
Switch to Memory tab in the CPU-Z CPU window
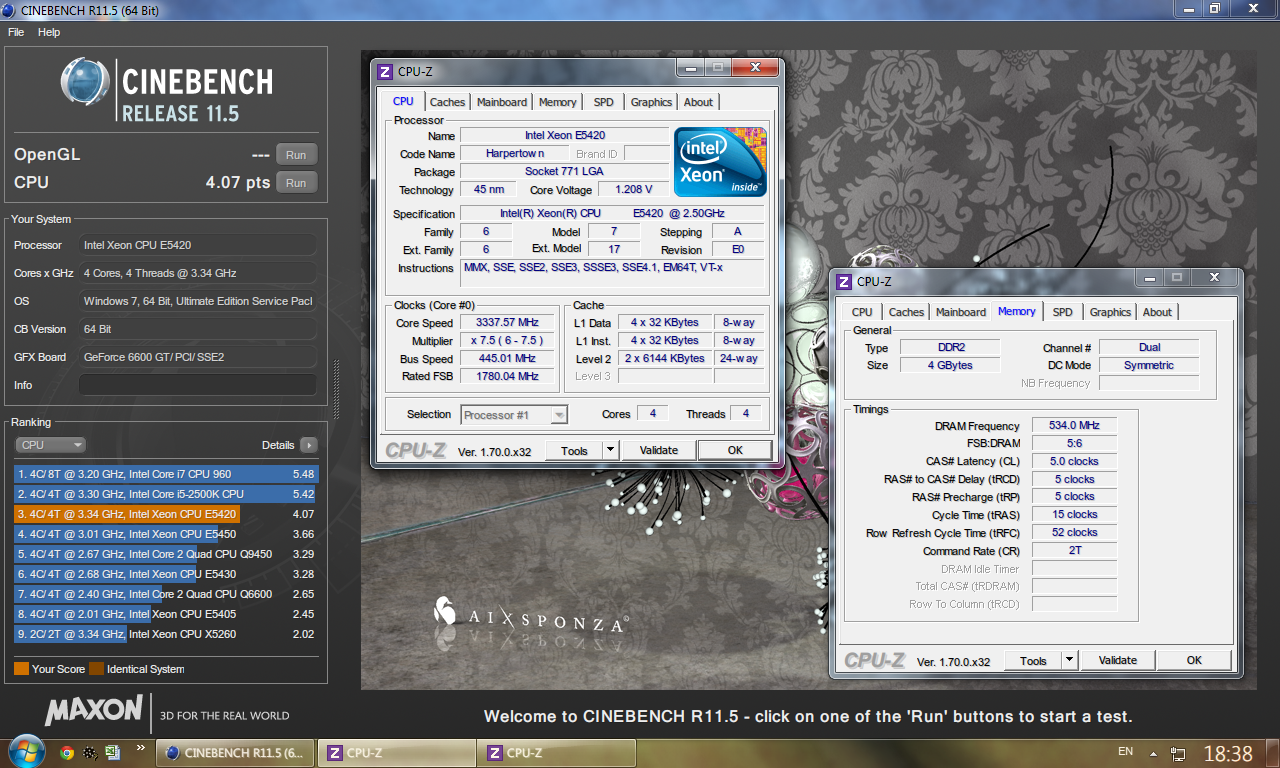click(x=557, y=102)
